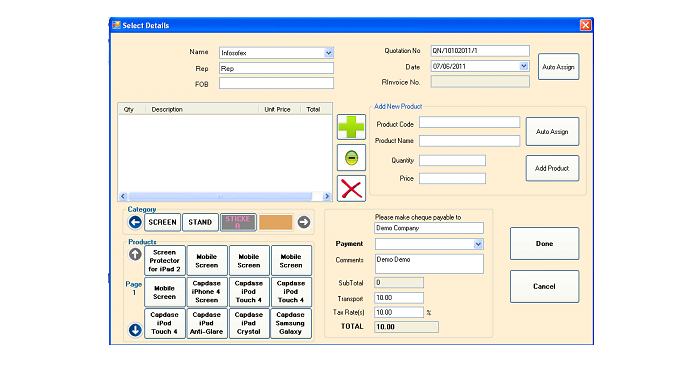Expand the Date picker dropdown
Image resolution: width=700 pixels, height=371 pixels.
(524, 66)
